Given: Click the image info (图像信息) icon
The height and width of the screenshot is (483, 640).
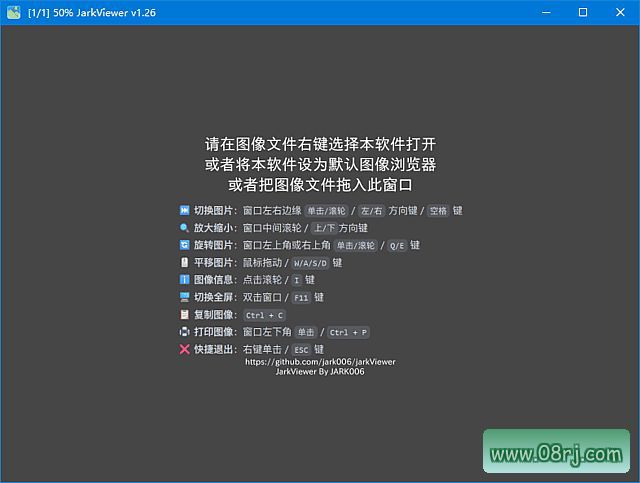Looking at the screenshot, I should click(184, 280).
